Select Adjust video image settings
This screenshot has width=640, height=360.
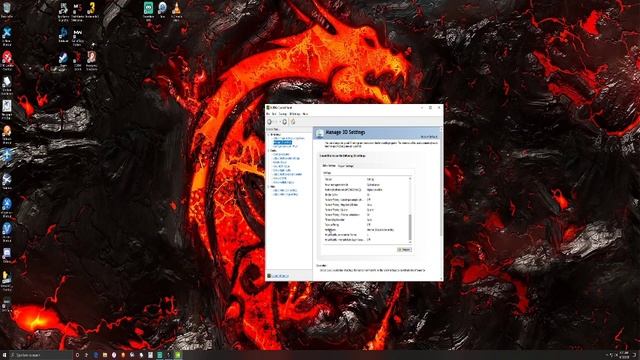pos(286,195)
